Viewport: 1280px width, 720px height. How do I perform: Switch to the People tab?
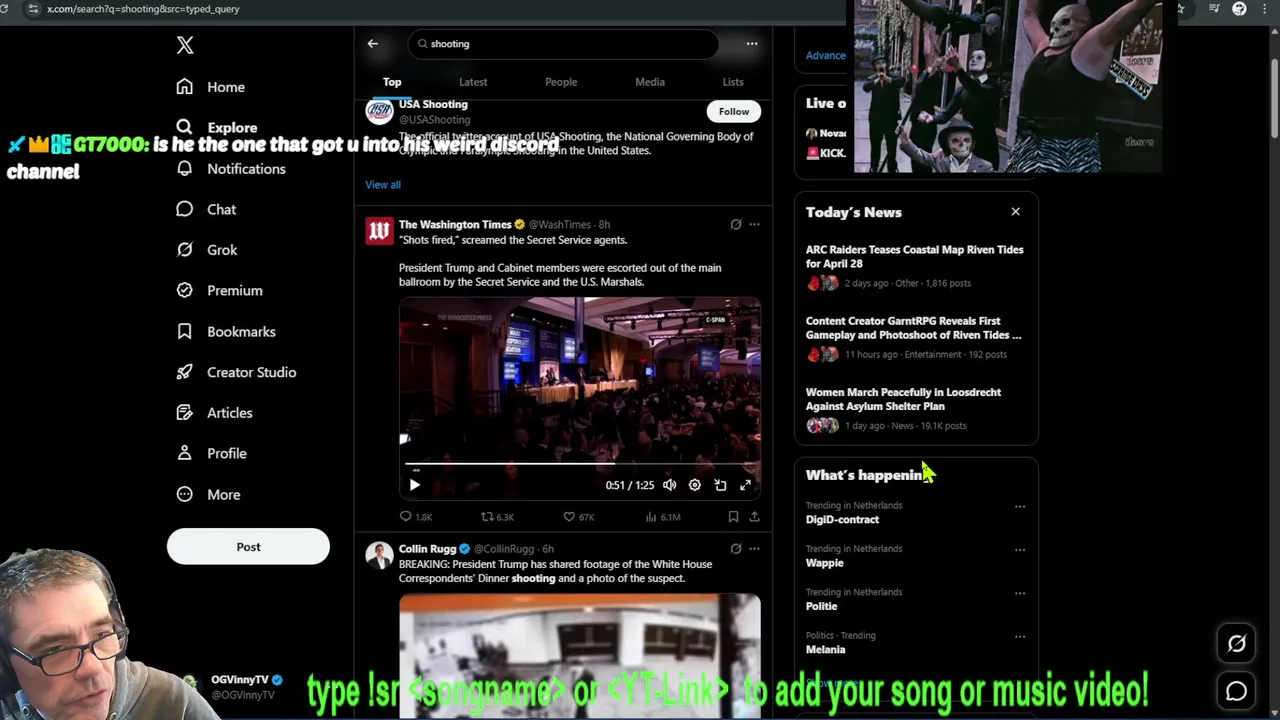561,82
